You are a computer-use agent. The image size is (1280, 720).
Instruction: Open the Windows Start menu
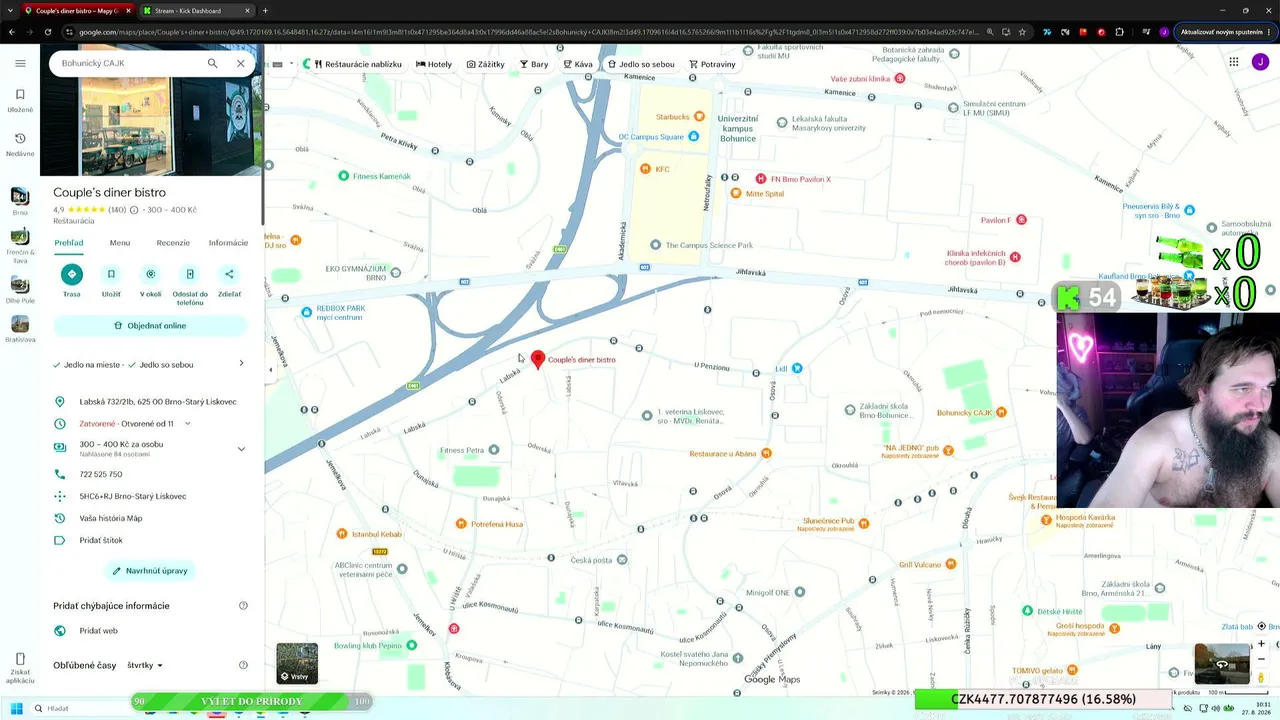(16, 709)
